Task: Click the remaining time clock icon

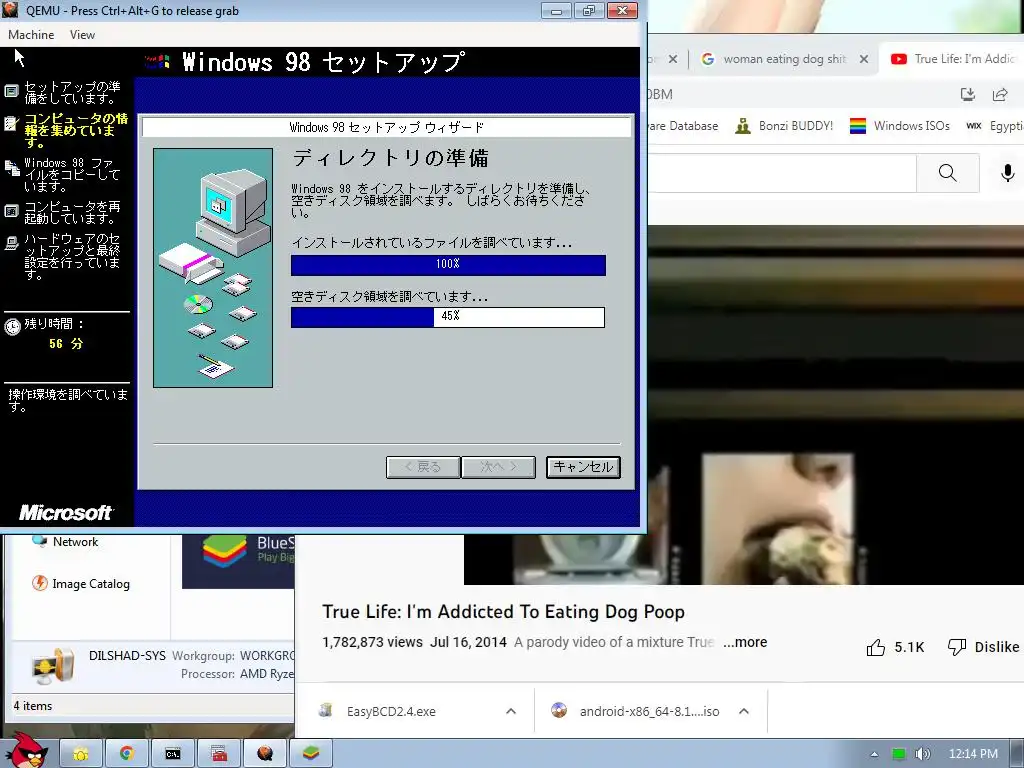Action: [12, 327]
